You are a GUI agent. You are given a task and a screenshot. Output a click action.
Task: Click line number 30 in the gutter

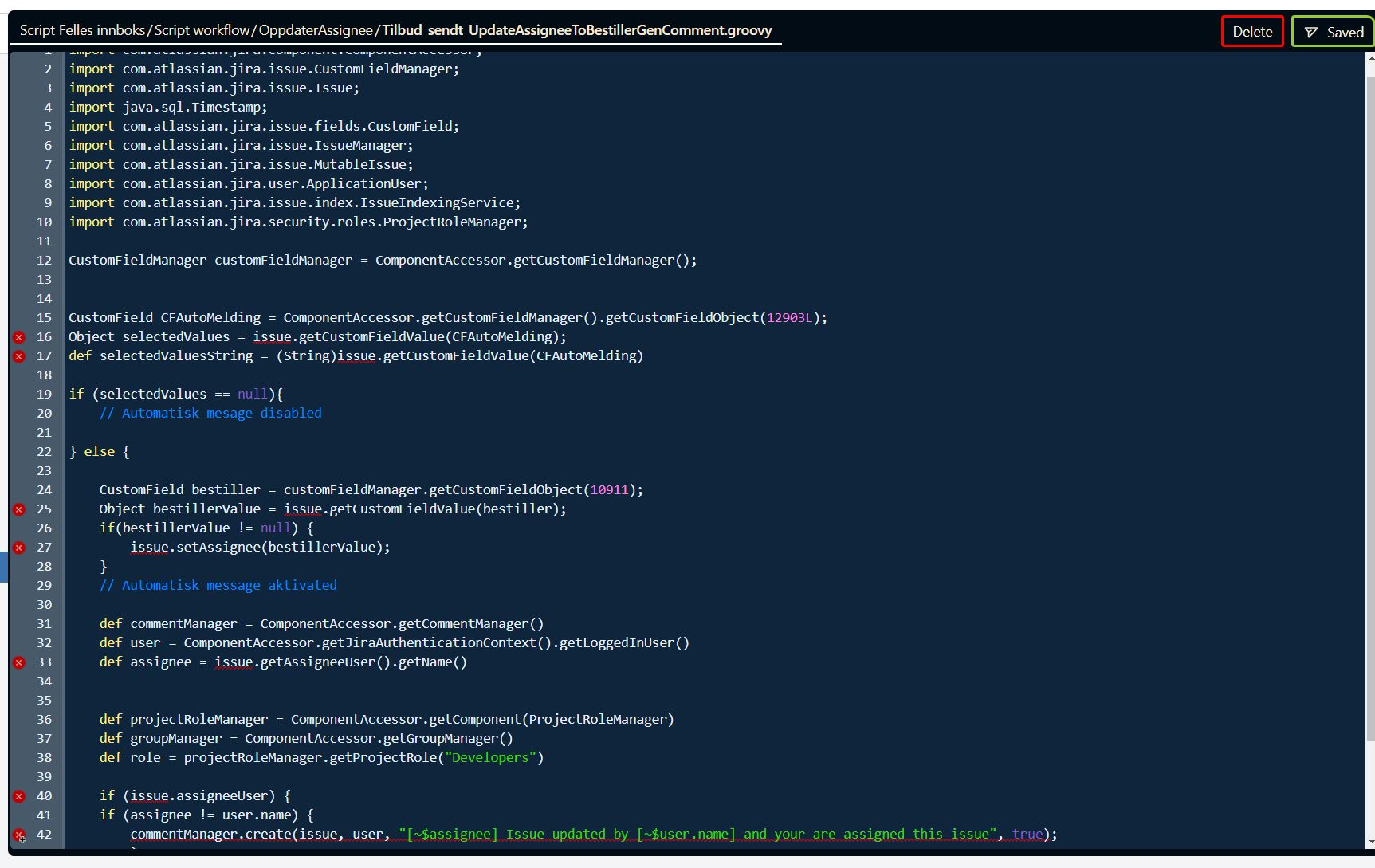(x=44, y=605)
